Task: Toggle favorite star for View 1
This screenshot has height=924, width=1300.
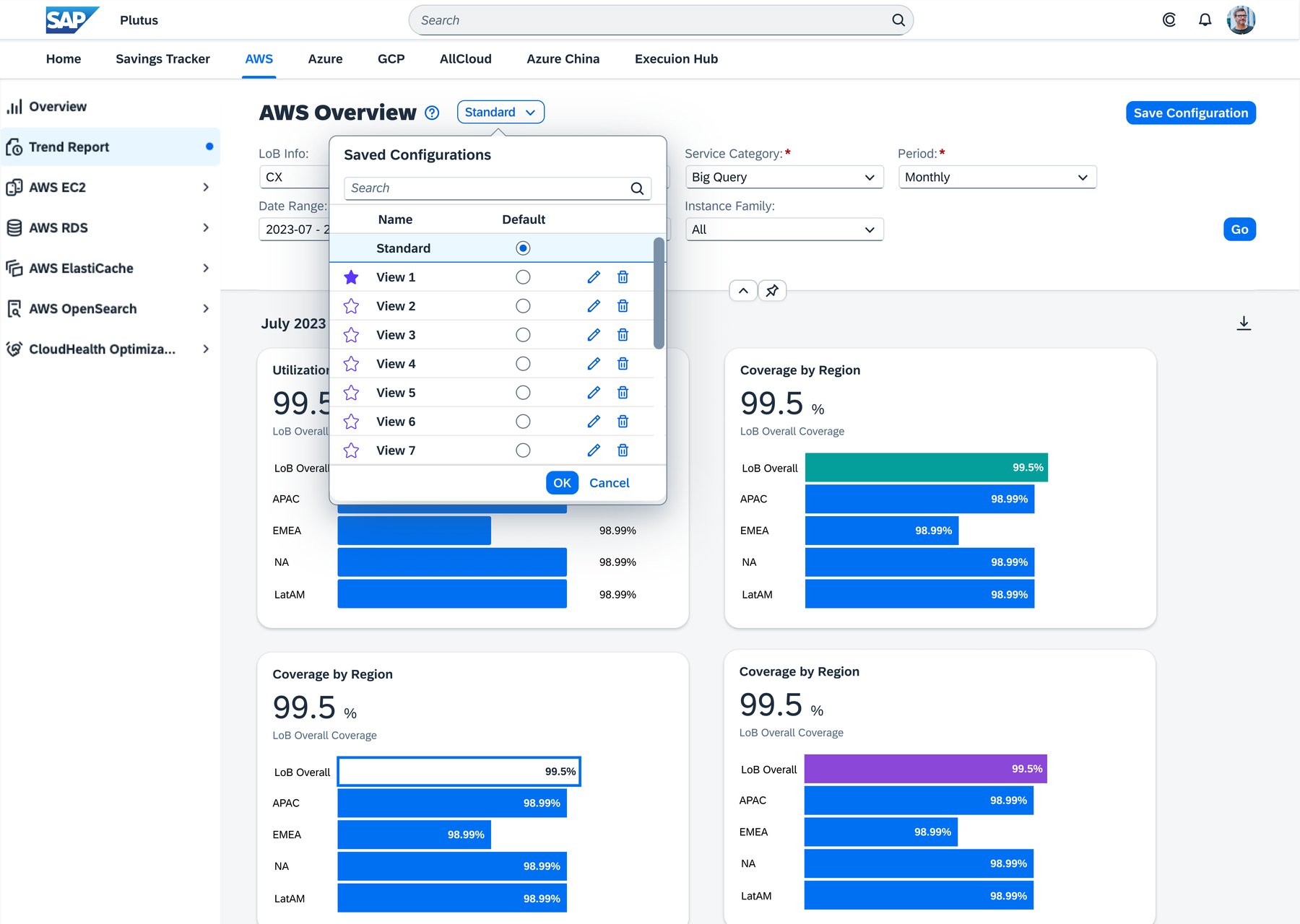Action: [351, 277]
